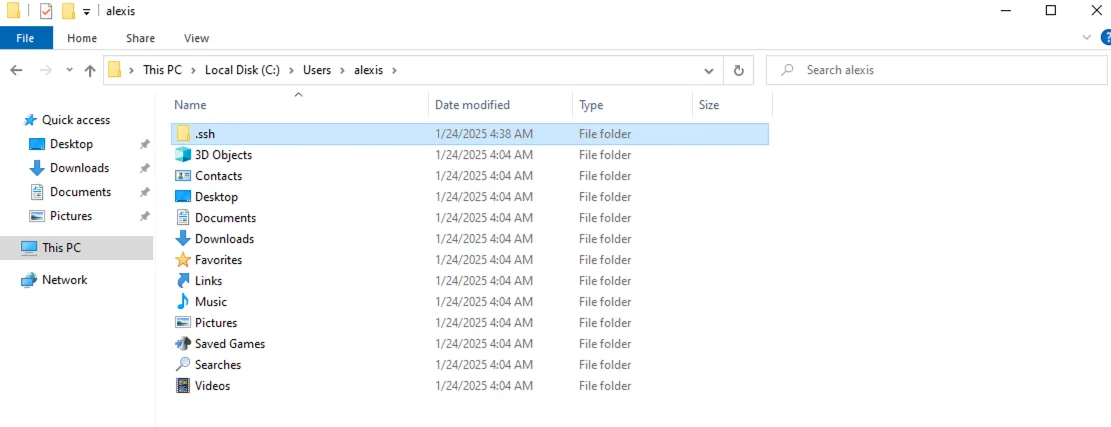Click the Network icon in sidebar

click(29, 280)
